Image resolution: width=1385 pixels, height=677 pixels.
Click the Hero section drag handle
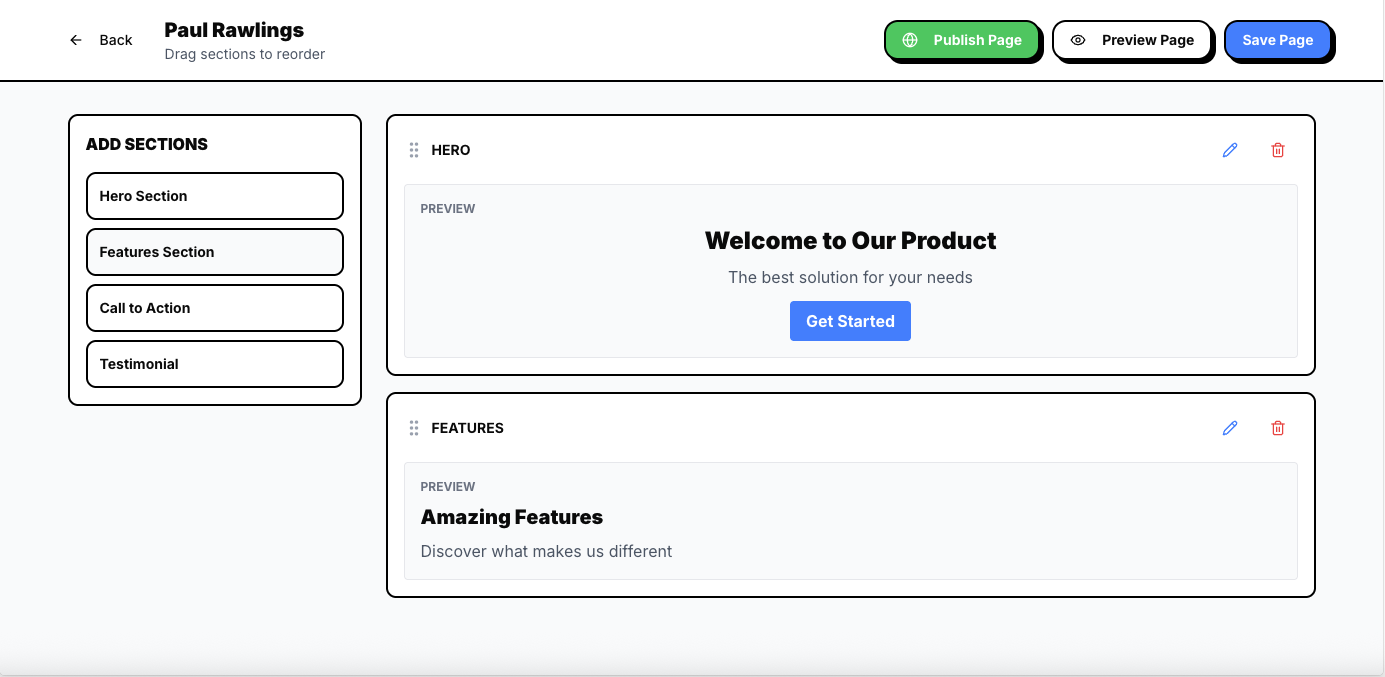[414, 150]
